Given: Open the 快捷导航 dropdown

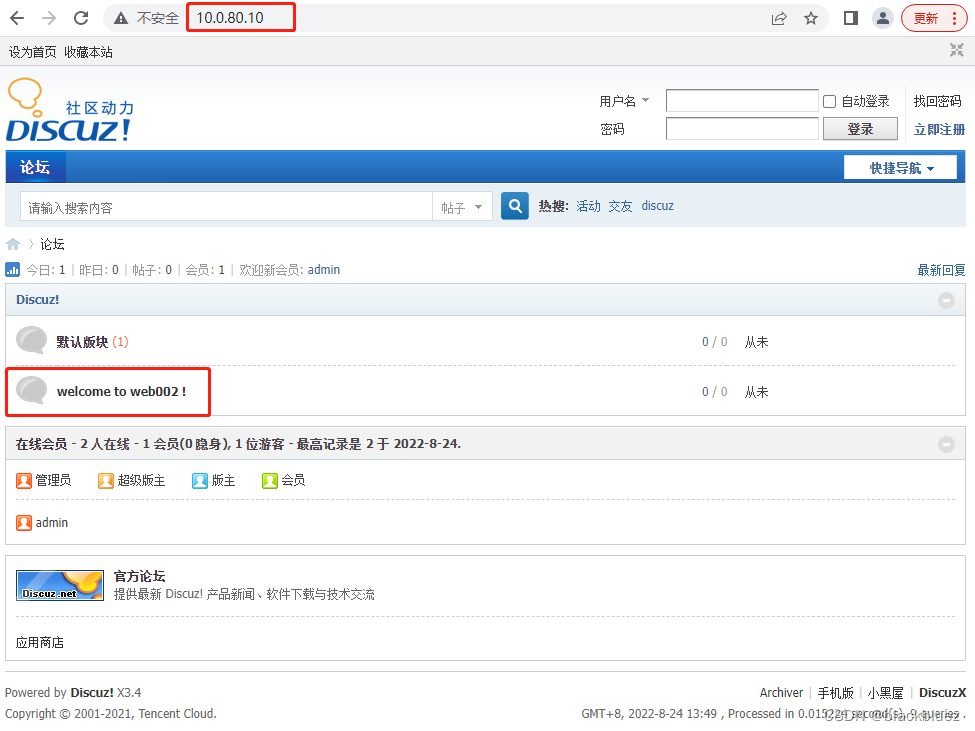Looking at the screenshot, I should click(900, 168).
